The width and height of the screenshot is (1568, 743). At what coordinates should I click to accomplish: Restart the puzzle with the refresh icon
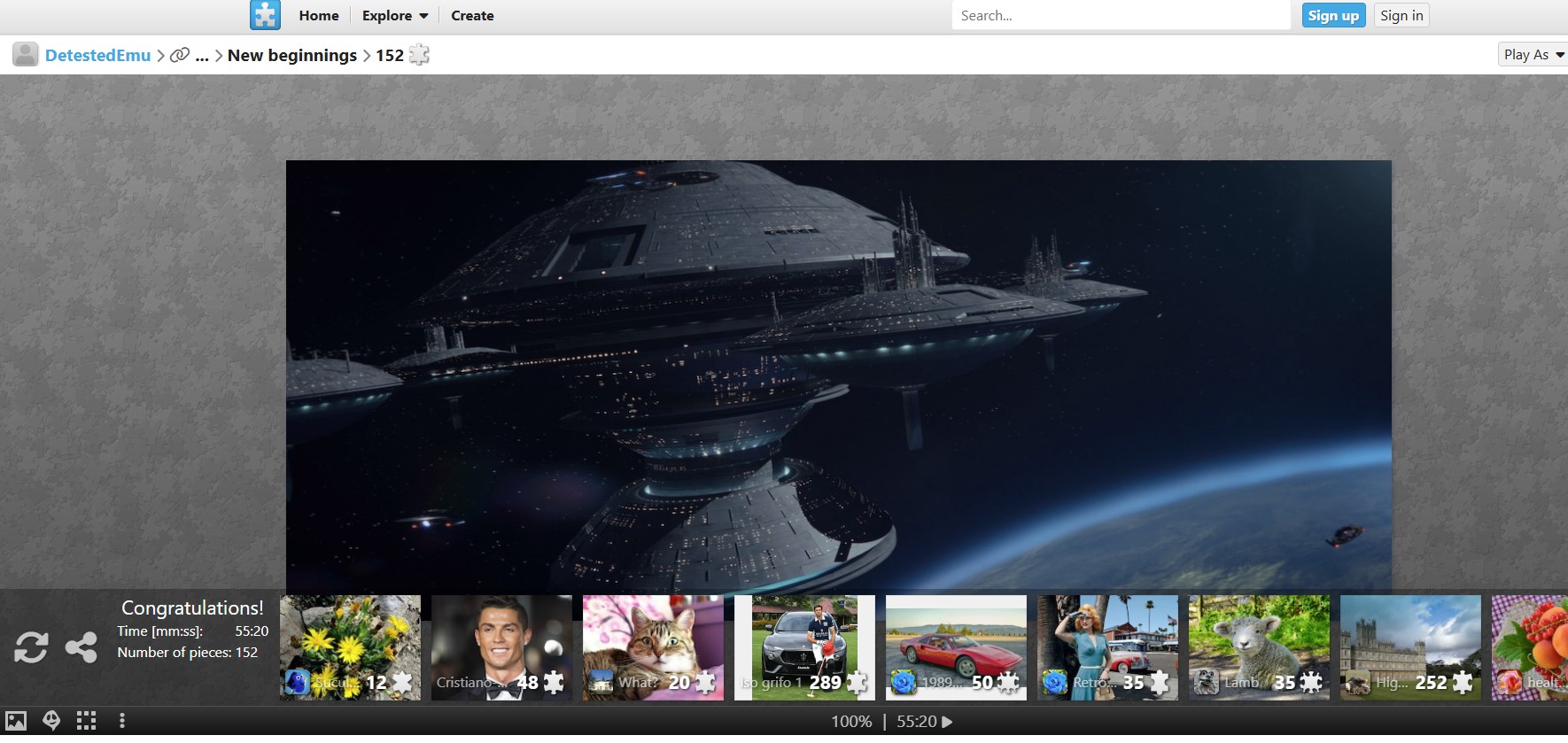(x=31, y=647)
